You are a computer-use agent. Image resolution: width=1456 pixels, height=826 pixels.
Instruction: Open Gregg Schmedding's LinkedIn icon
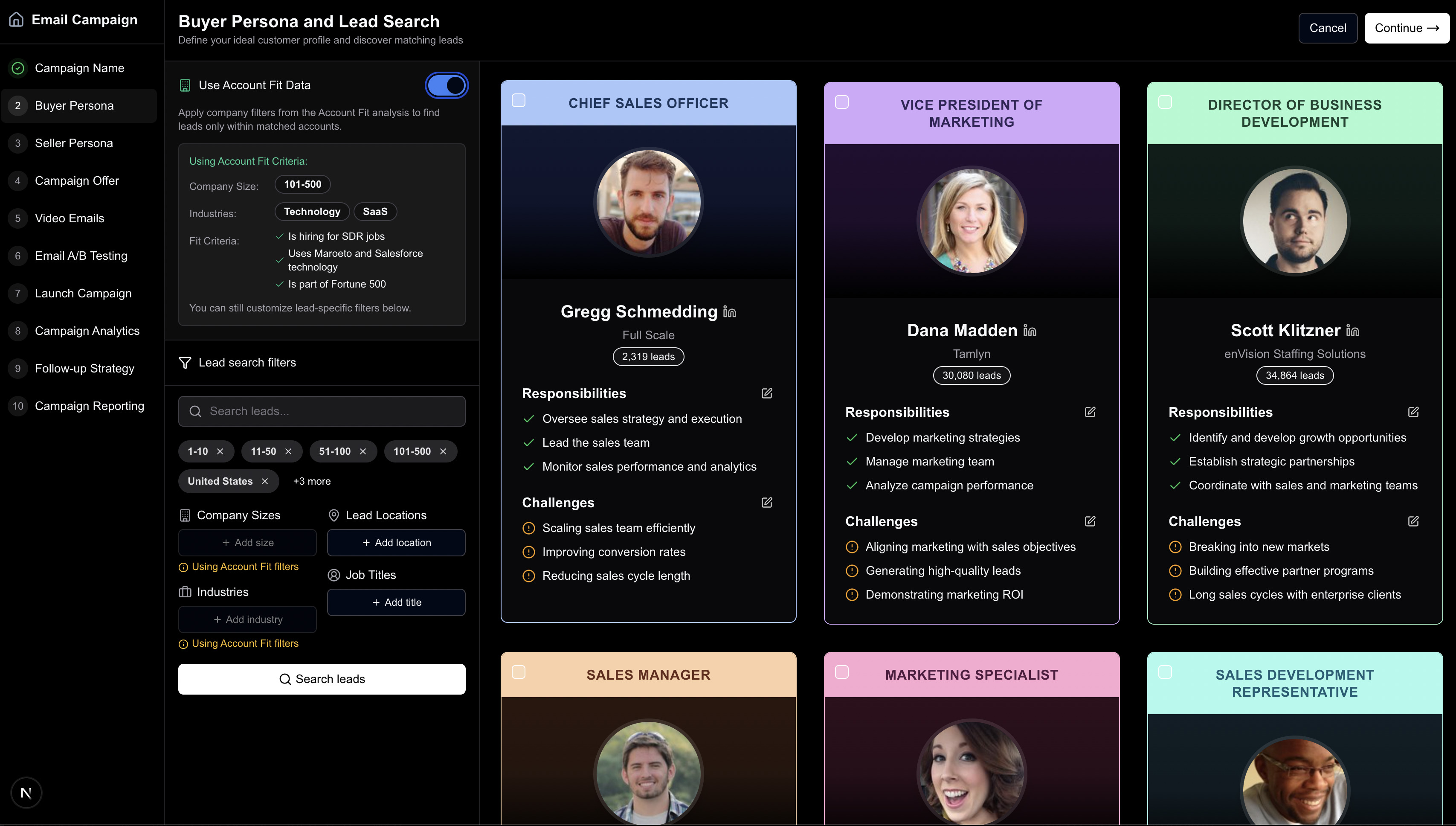tap(730, 312)
